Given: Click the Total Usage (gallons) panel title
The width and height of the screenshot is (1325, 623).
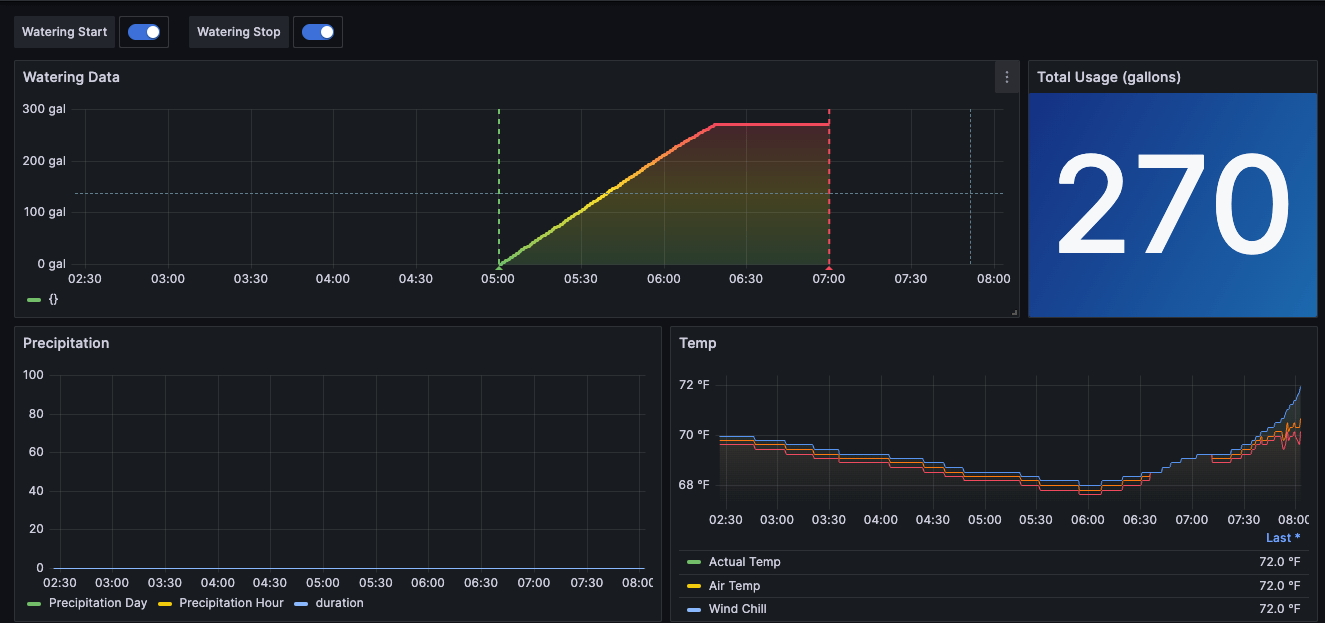Looking at the screenshot, I should click(1110, 76).
